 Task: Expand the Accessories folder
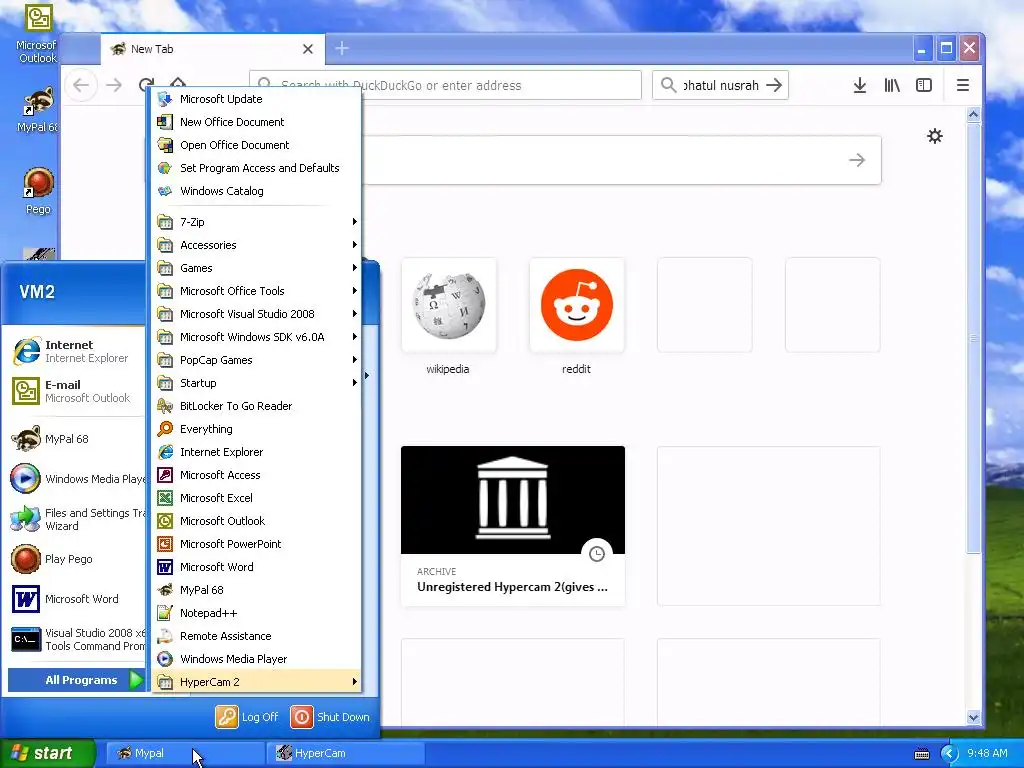click(256, 245)
